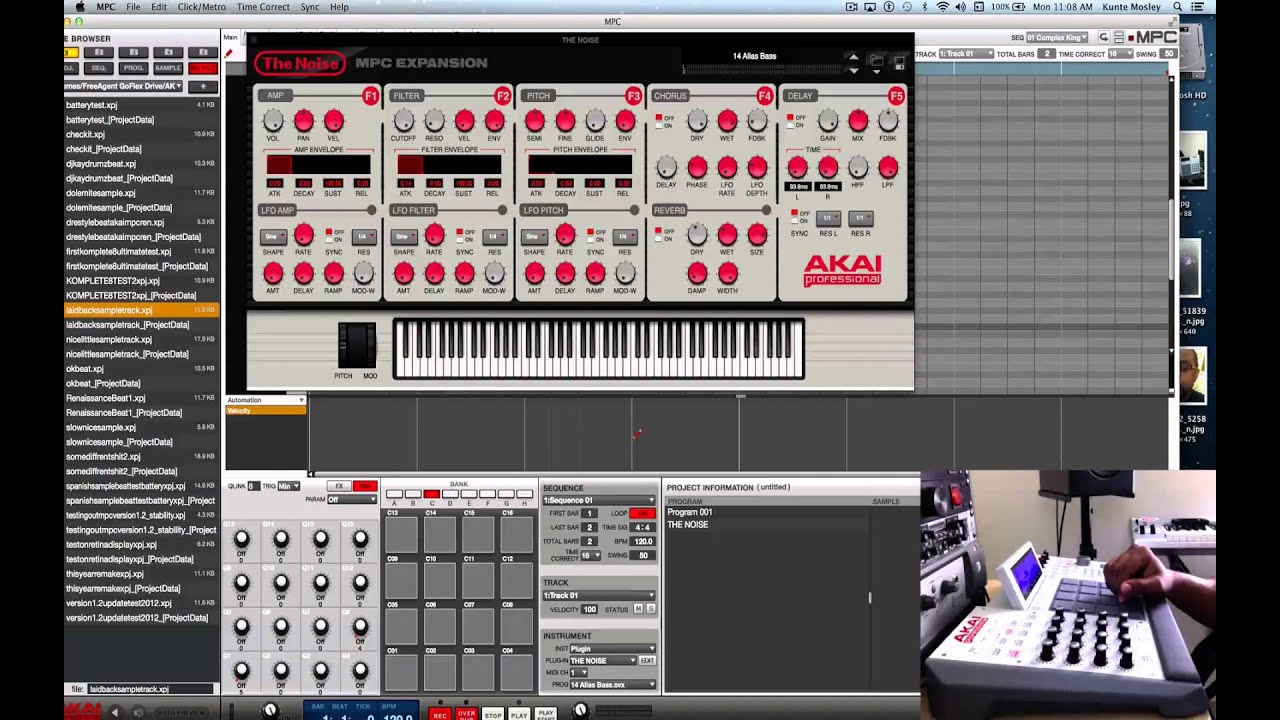Go to next preset with down arrow
This screenshot has height=720, width=1280.
point(853,70)
